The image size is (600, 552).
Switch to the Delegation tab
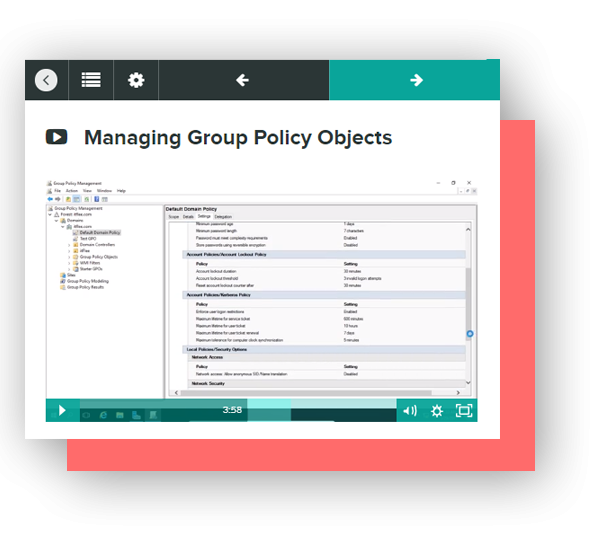point(222,216)
